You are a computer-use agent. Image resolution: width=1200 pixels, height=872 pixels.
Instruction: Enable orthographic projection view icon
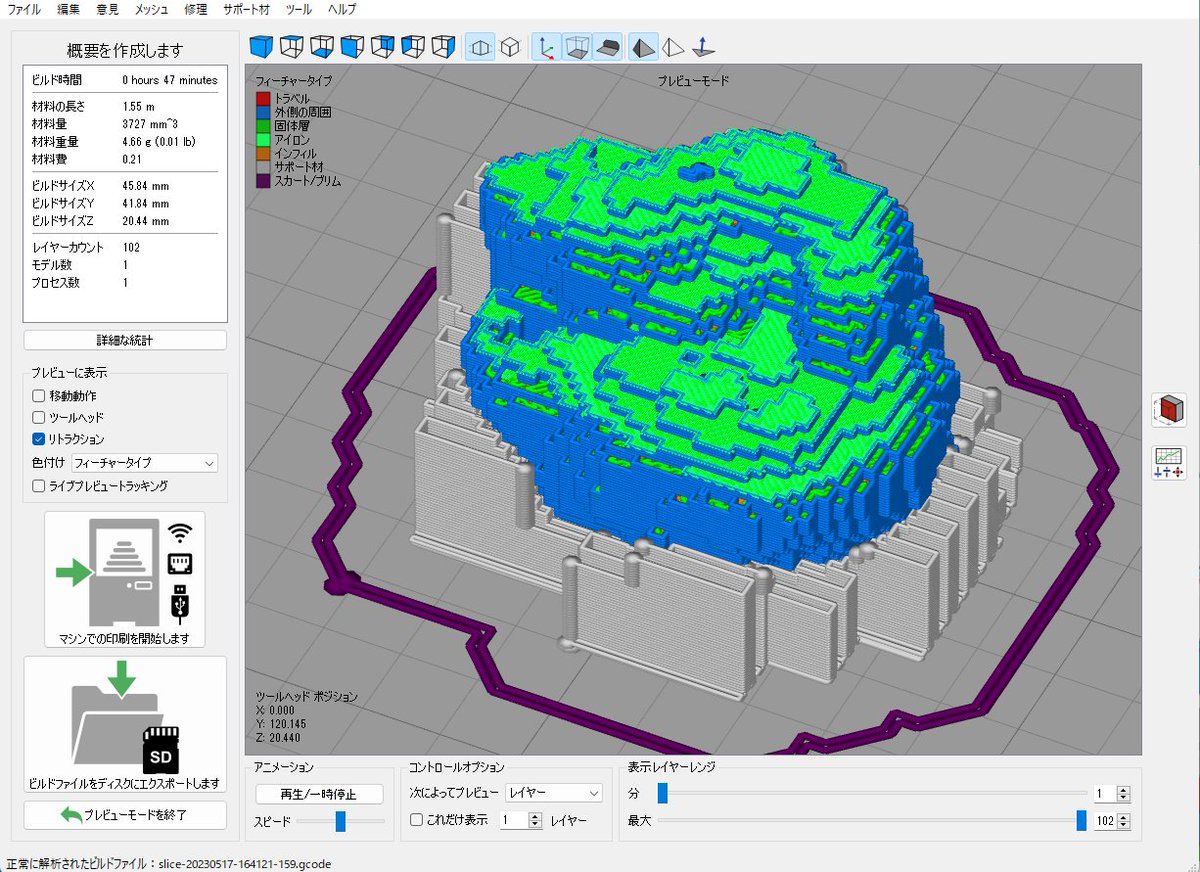[510, 47]
